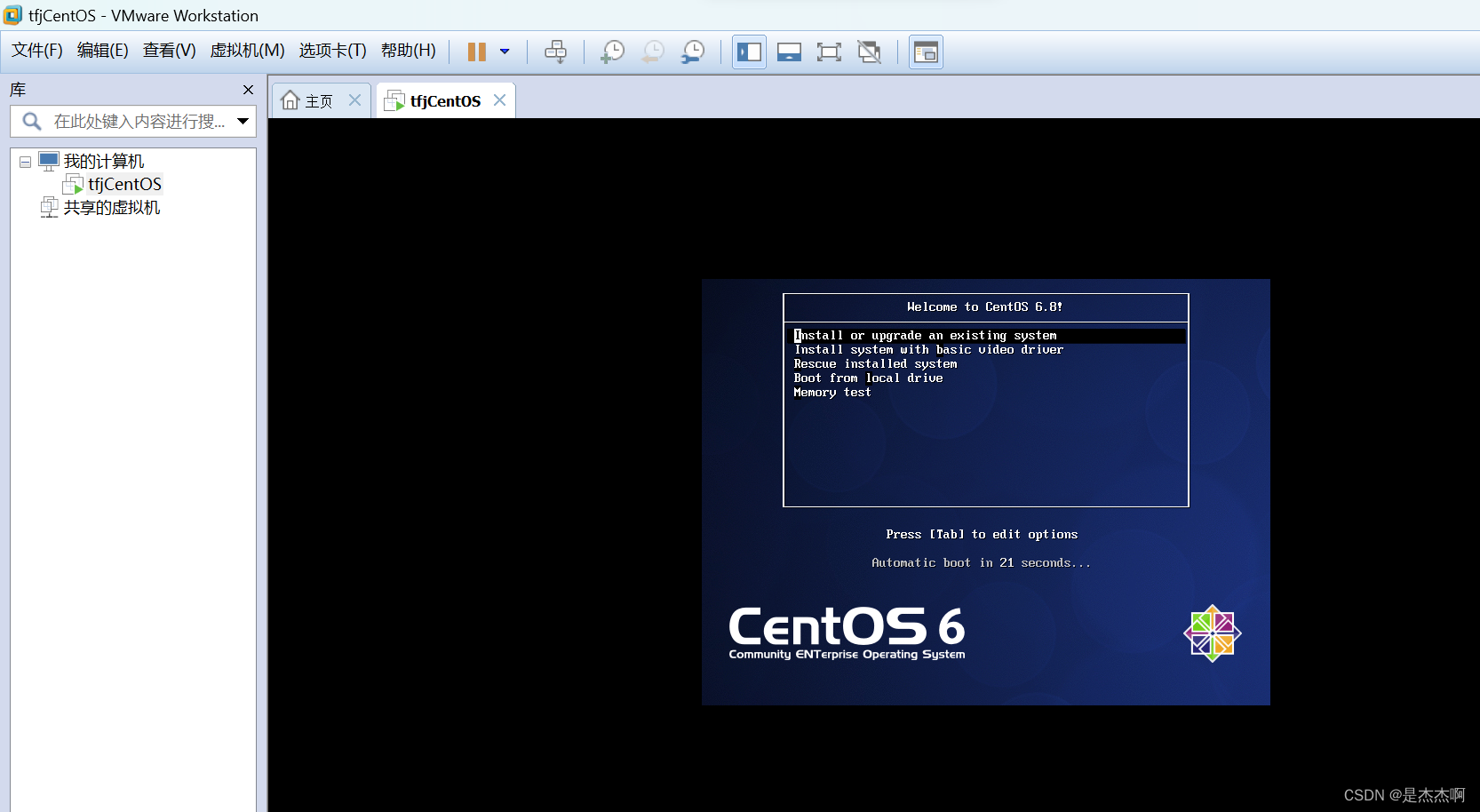The height and width of the screenshot is (812, 1480).
Task: Open the 虚拟机(M) menu
Action: point(247,51)
